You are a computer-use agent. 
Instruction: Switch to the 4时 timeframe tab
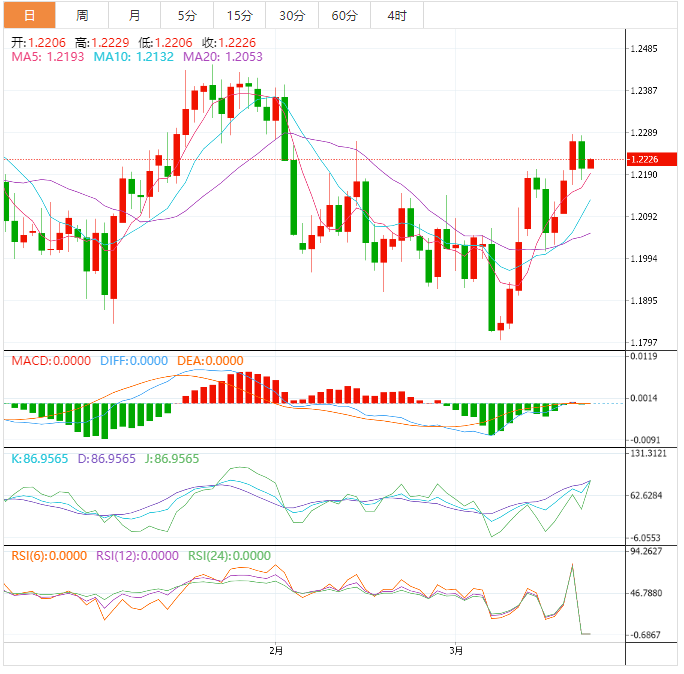(396, 15)
